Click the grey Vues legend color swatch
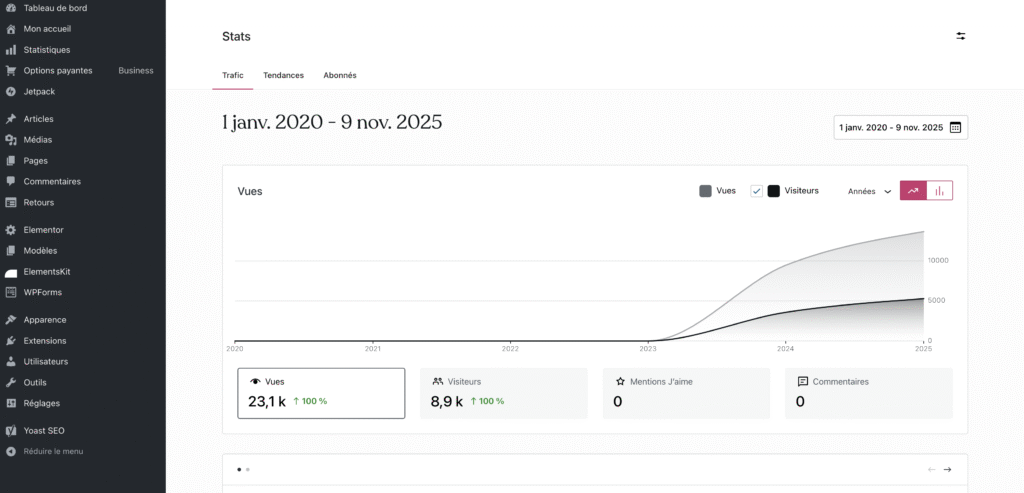The height and width of the screenshot is (493, 1024). coord(705,191)
